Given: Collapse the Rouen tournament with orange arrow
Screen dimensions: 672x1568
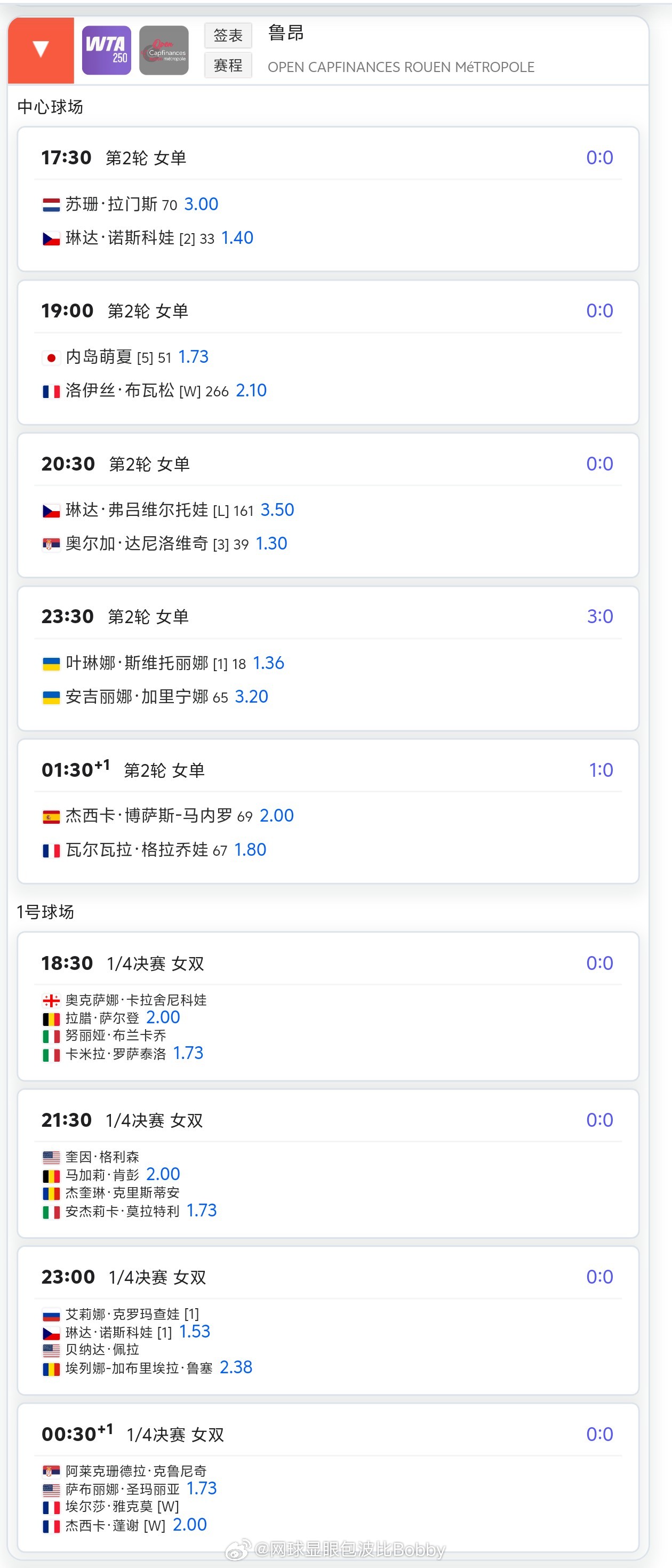Looking at the screenshot, I should (41, 50).
